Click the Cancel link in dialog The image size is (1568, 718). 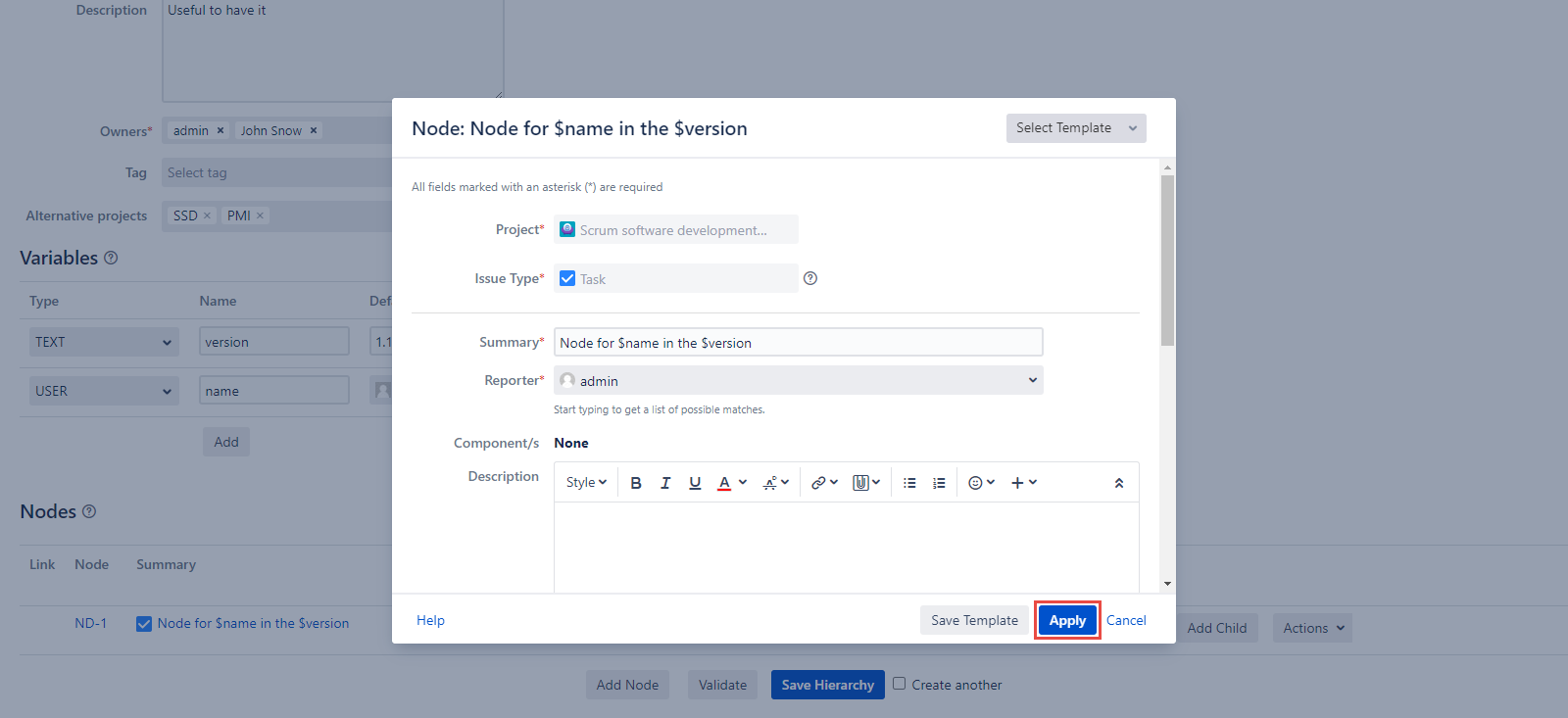(x=1126, y=620)
